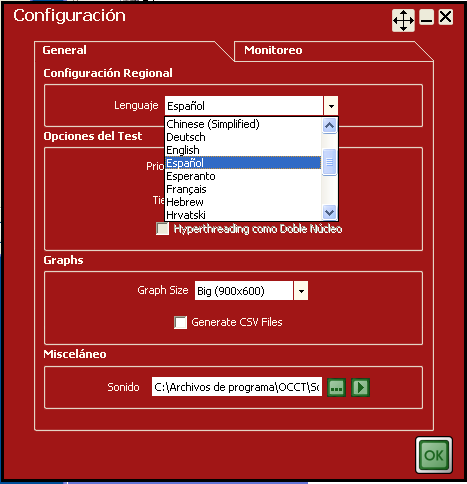Open the Graph Size dropdown
This screenshot has width=467, height=484.
click(301, 291)
